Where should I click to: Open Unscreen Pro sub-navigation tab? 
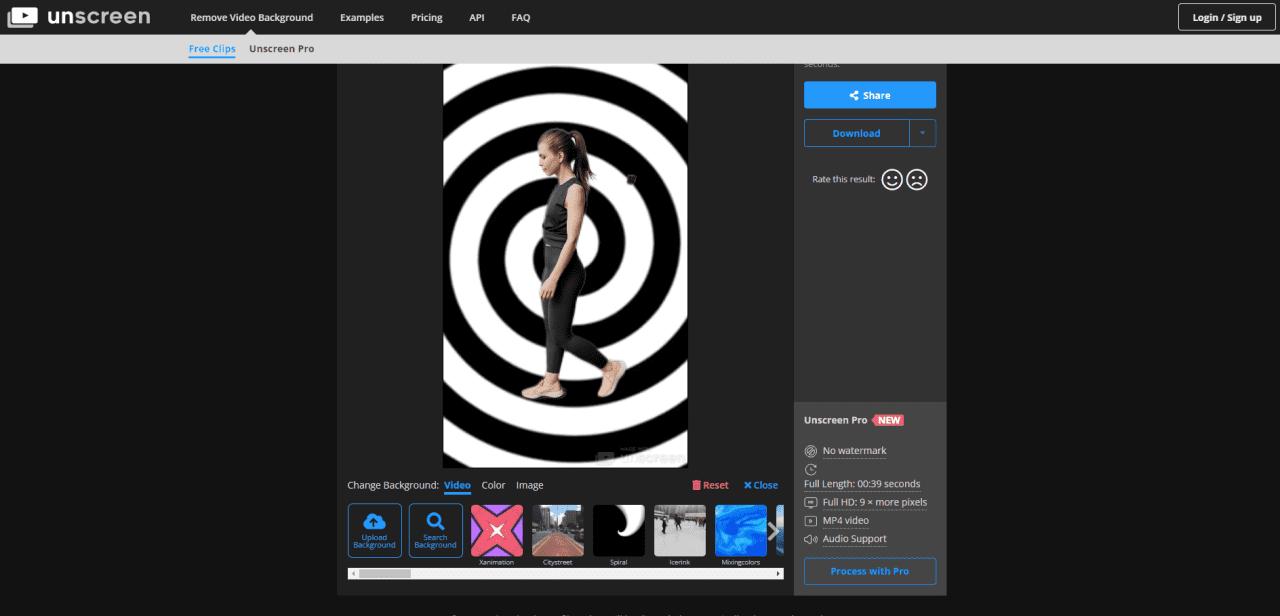click(281, 49)
